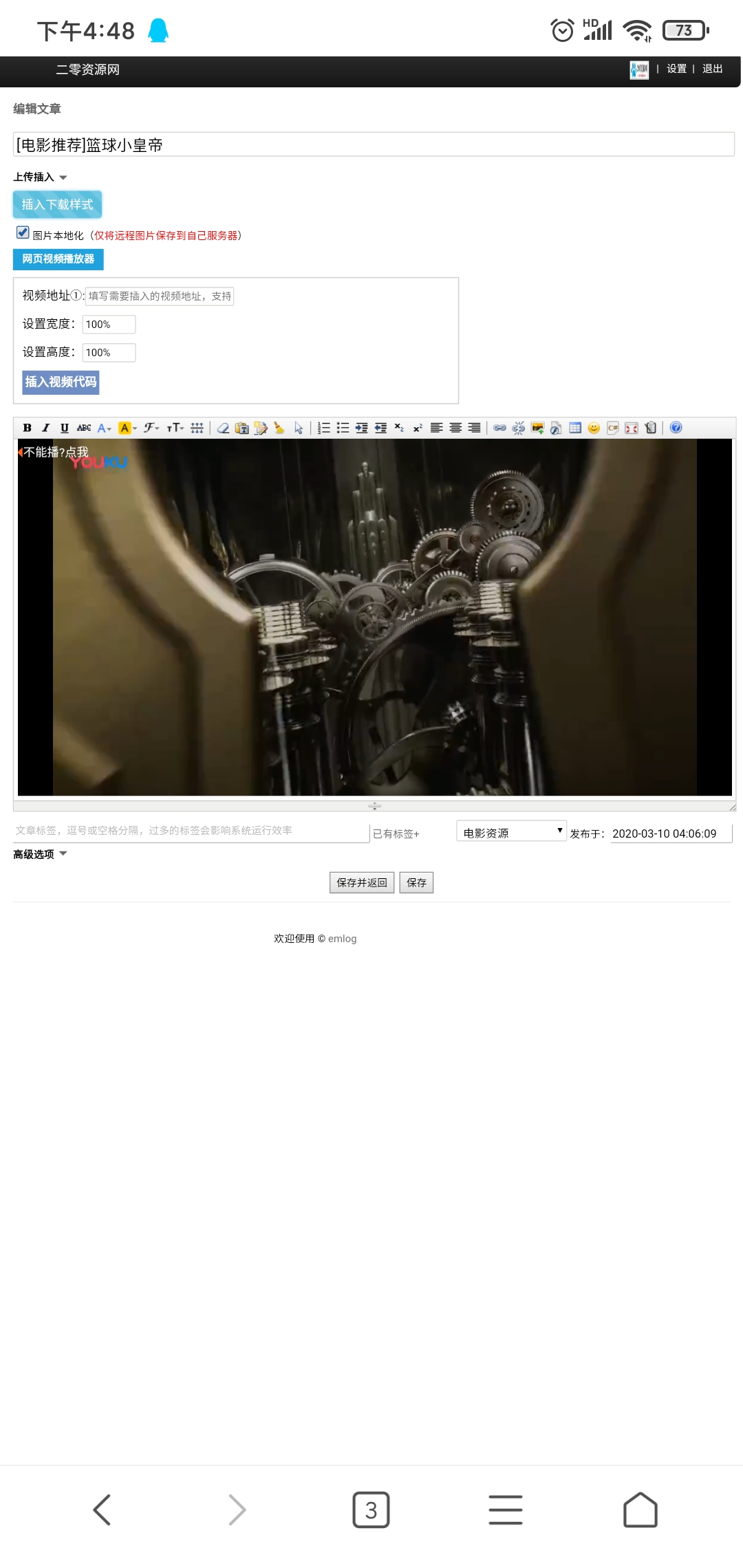Viewport: 743px width, 1568px height.
Task: Click the 设置高度 input field
Action: coord(109,352)
